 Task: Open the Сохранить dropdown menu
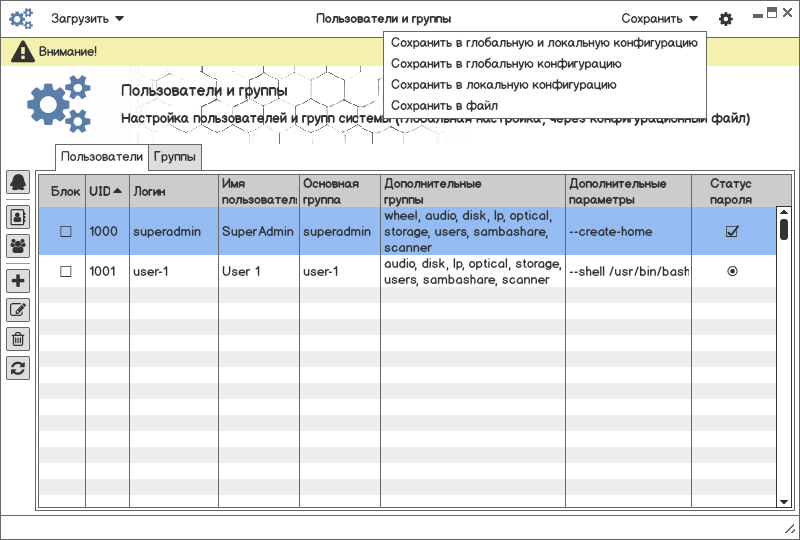pyautogui.click(x=659, y=19)
